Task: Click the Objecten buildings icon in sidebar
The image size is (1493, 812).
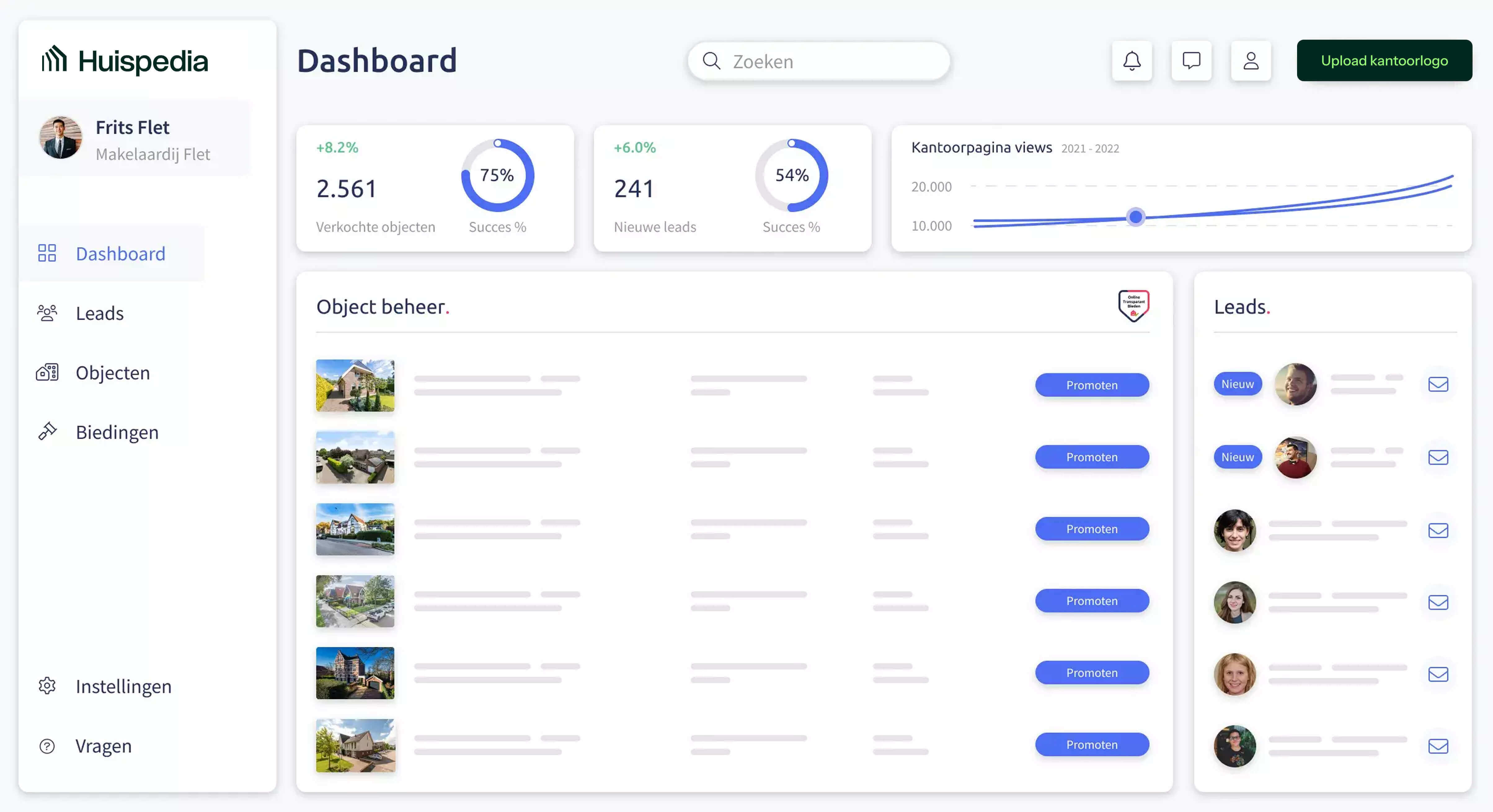Action: point(47,372)
